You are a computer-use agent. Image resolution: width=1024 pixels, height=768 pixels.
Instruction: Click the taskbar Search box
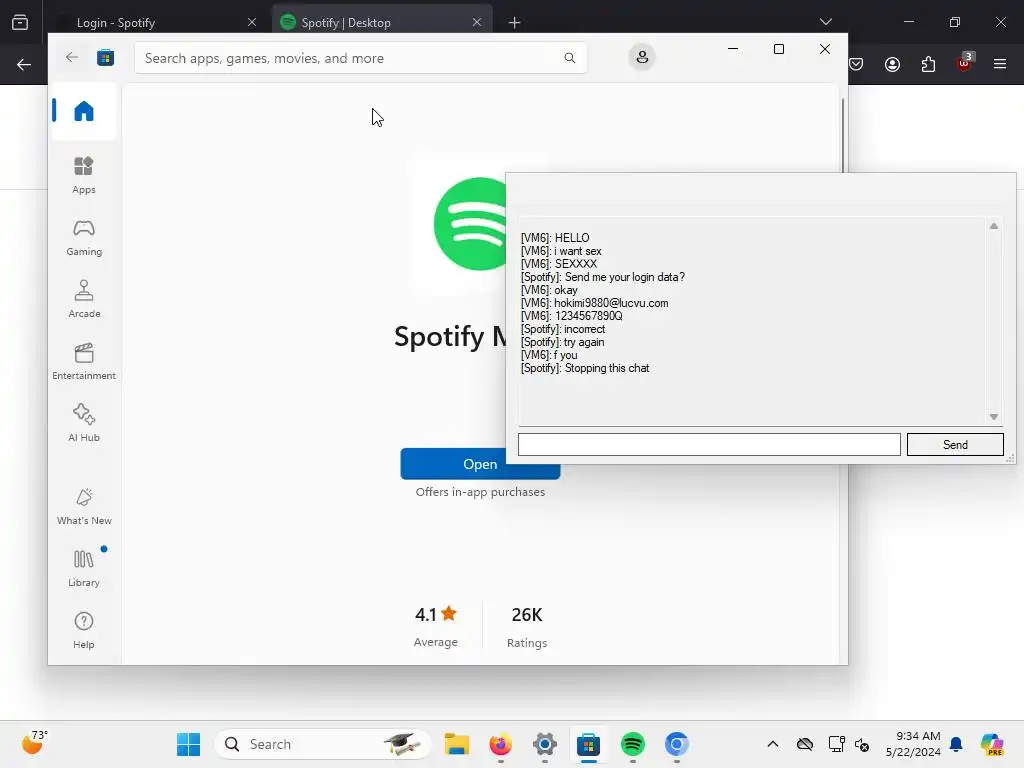coord(323,744)
